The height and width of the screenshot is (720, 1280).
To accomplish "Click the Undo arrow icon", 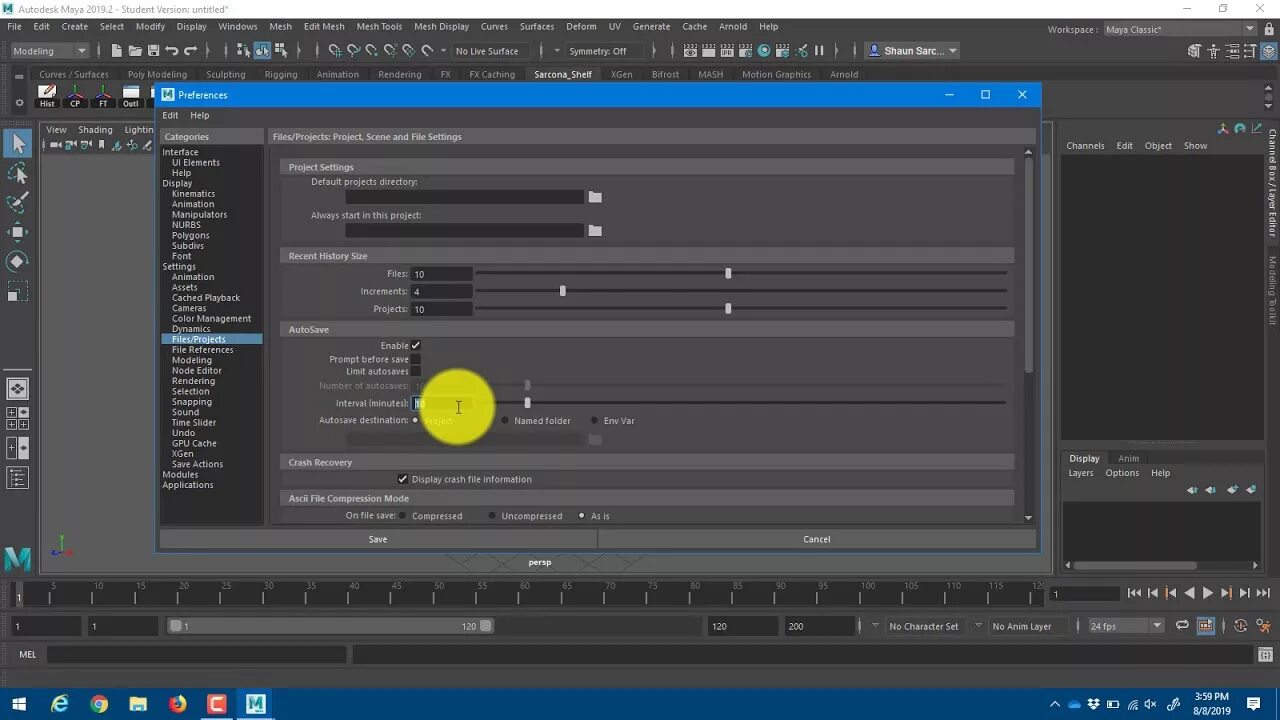I will click(x=171, y=50).
